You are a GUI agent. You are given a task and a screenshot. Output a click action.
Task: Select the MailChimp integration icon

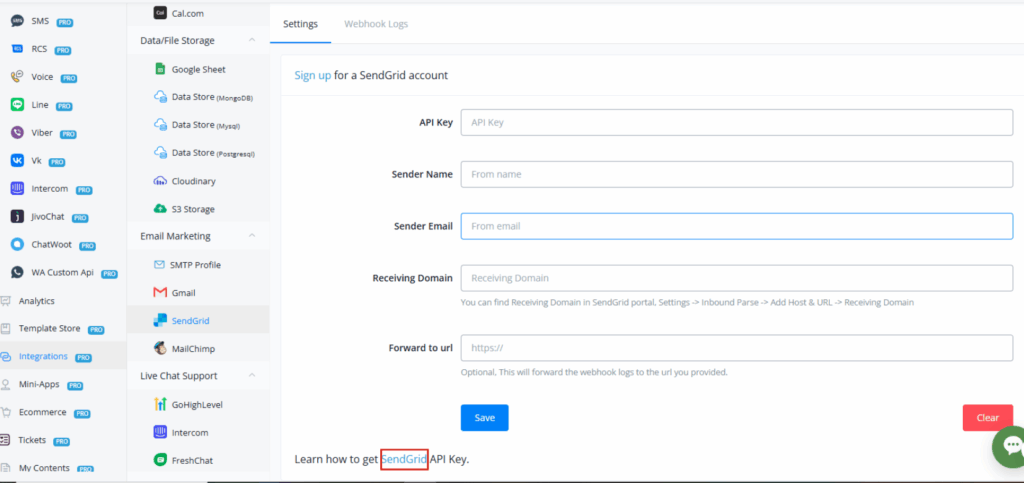click(160, 348)
